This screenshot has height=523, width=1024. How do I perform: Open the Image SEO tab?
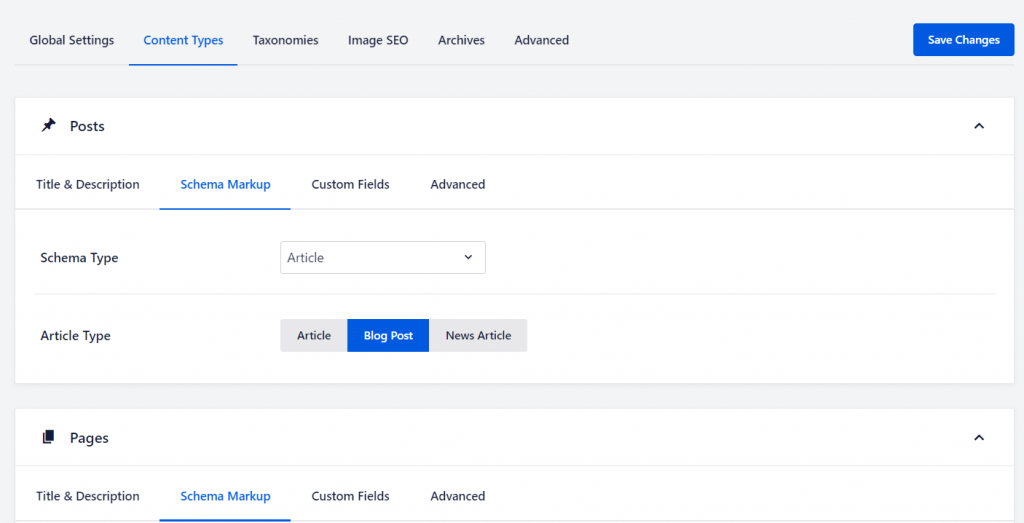[x=378, y=40]
